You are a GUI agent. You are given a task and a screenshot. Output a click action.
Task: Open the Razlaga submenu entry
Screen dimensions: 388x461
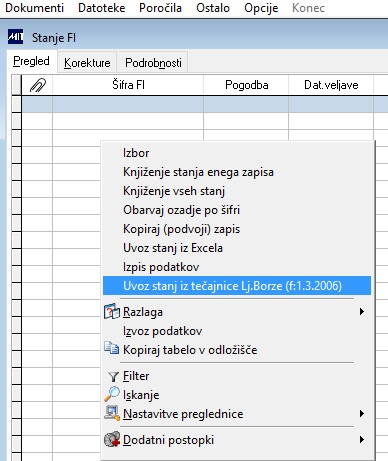(x=237, y=312)
